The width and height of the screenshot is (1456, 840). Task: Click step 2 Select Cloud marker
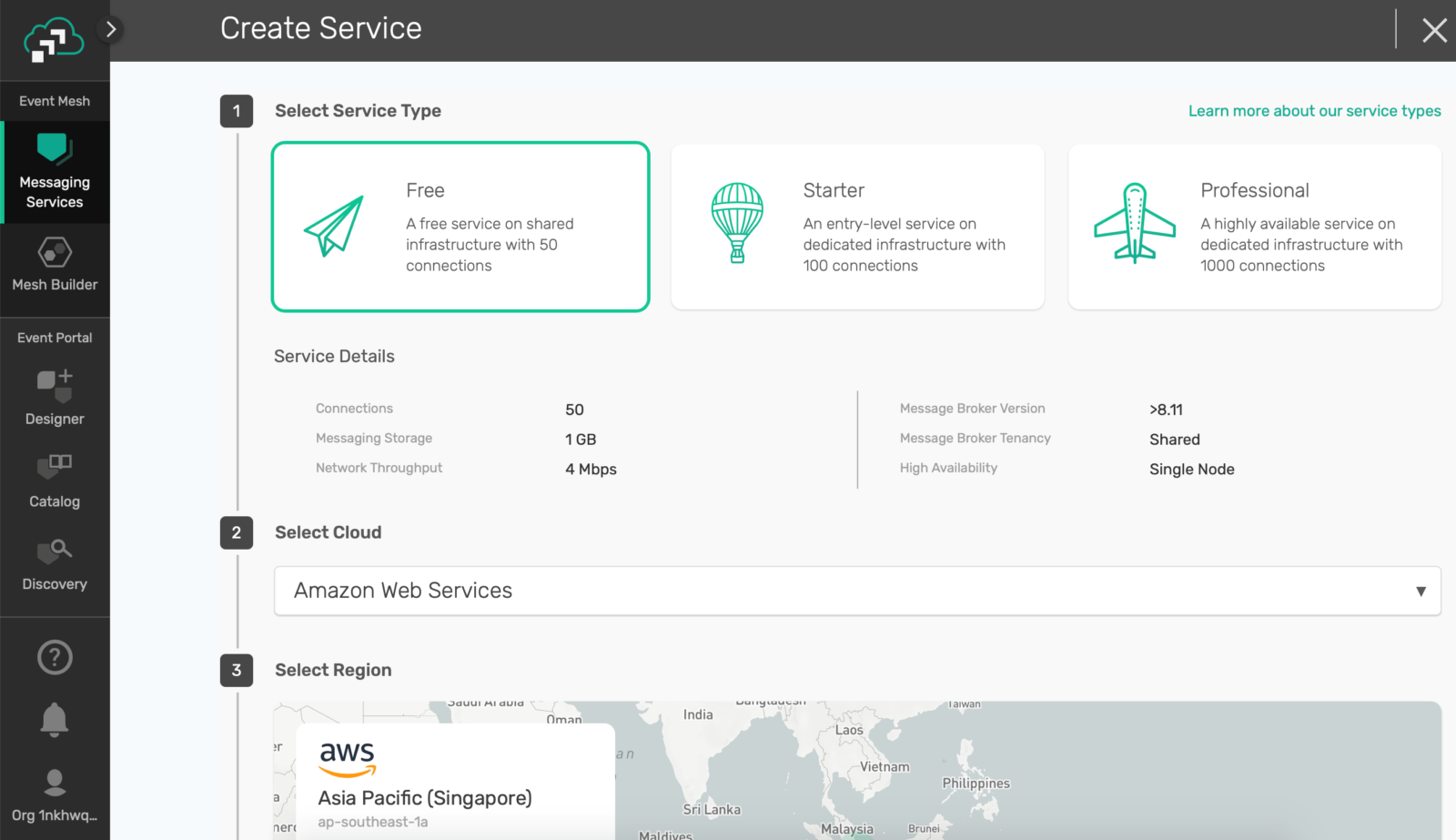point(236,533)
